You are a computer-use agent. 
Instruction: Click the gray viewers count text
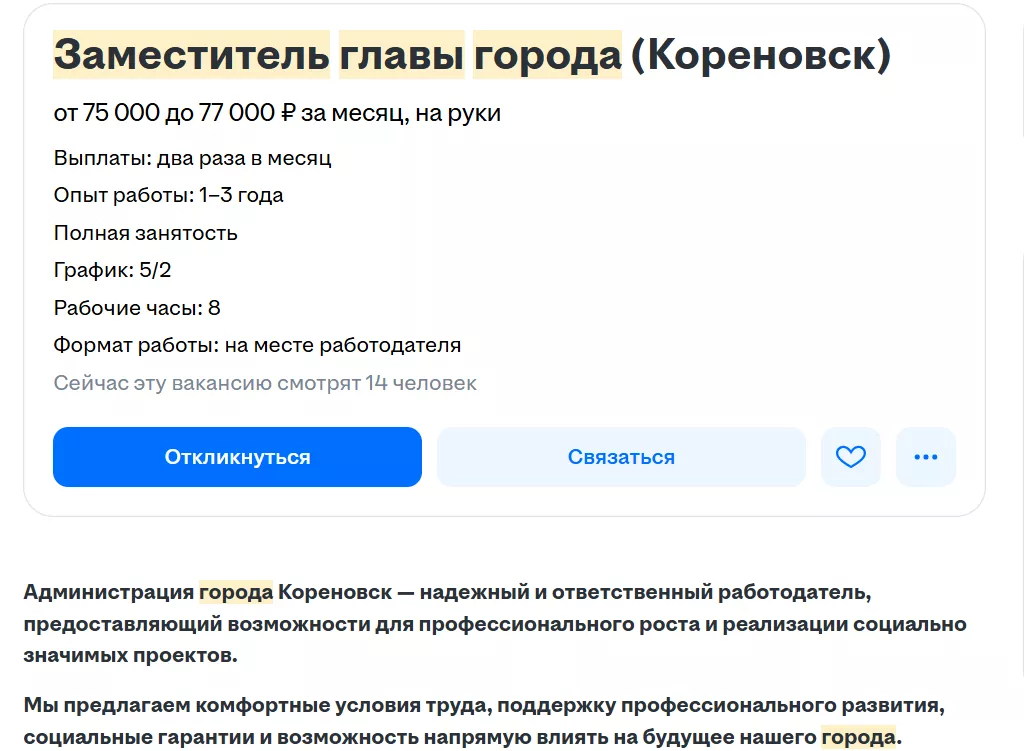[265, 383]
